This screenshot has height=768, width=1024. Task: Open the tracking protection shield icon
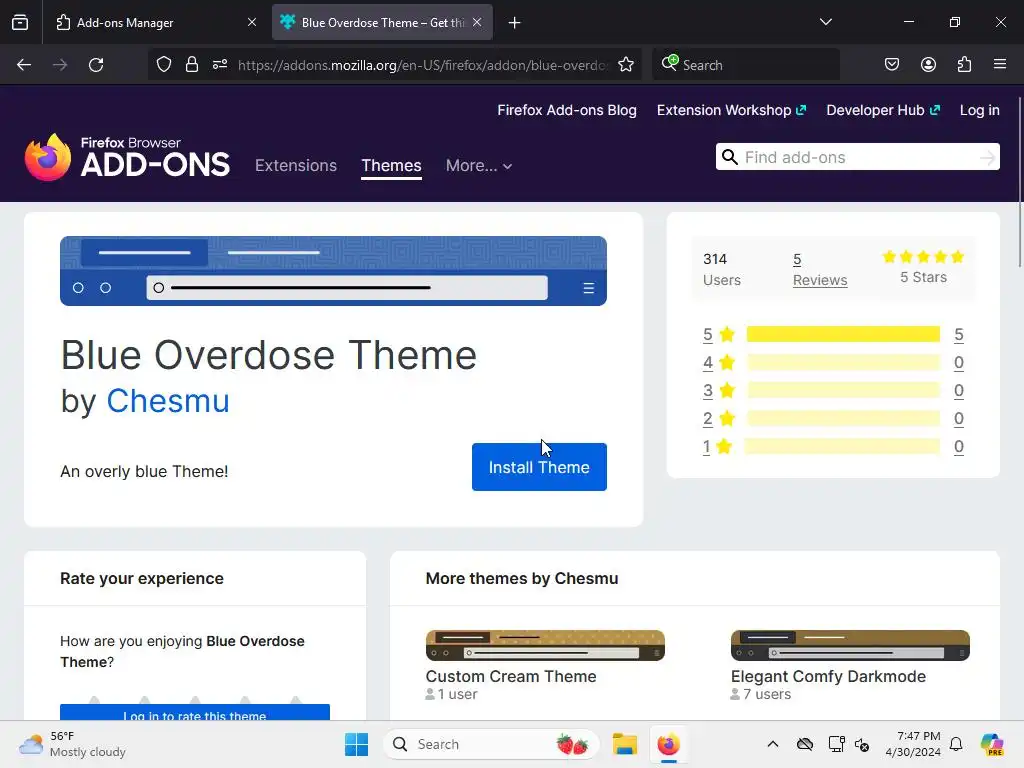(x=164, y=64)
